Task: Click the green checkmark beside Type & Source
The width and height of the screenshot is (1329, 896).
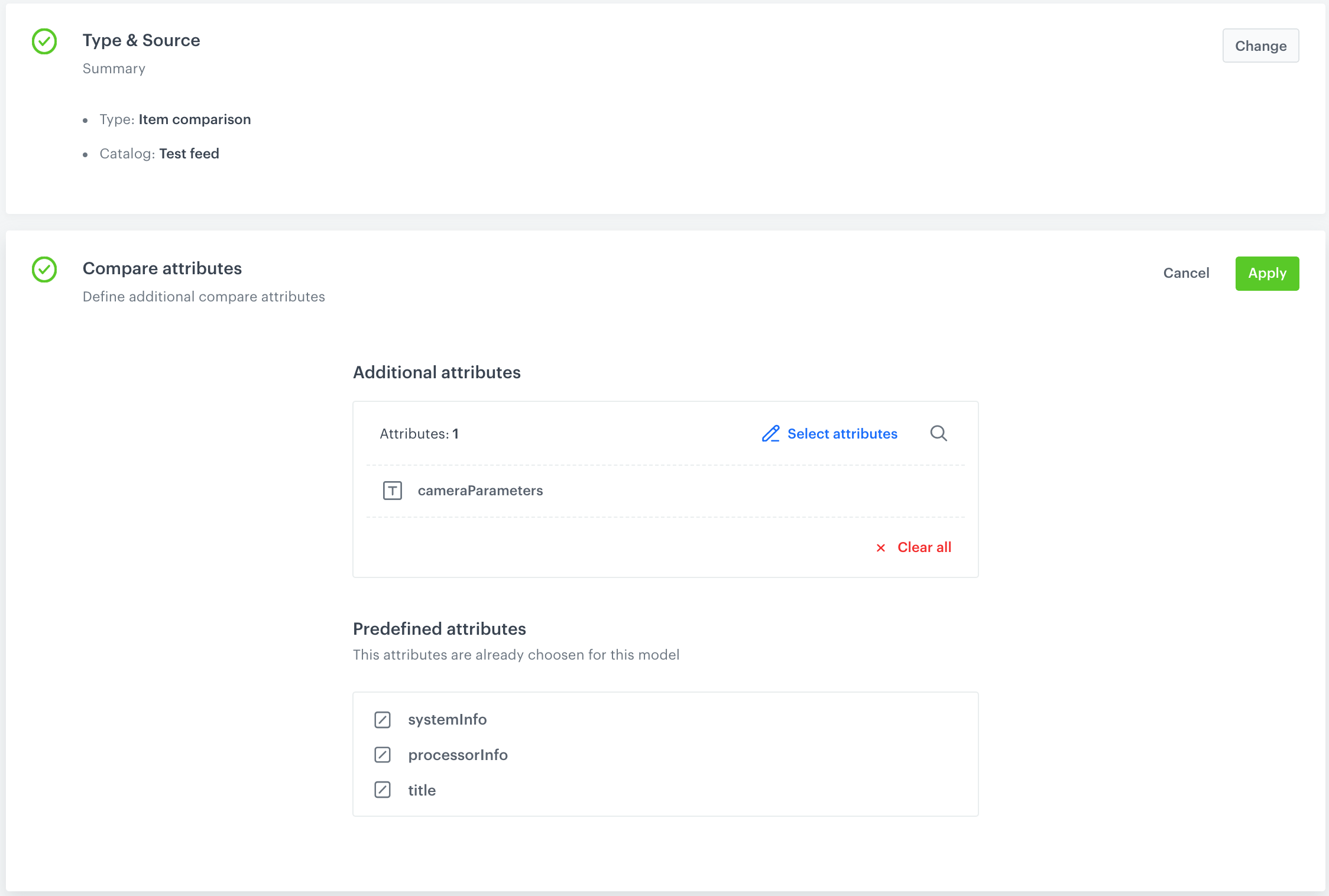Action: 44,41
